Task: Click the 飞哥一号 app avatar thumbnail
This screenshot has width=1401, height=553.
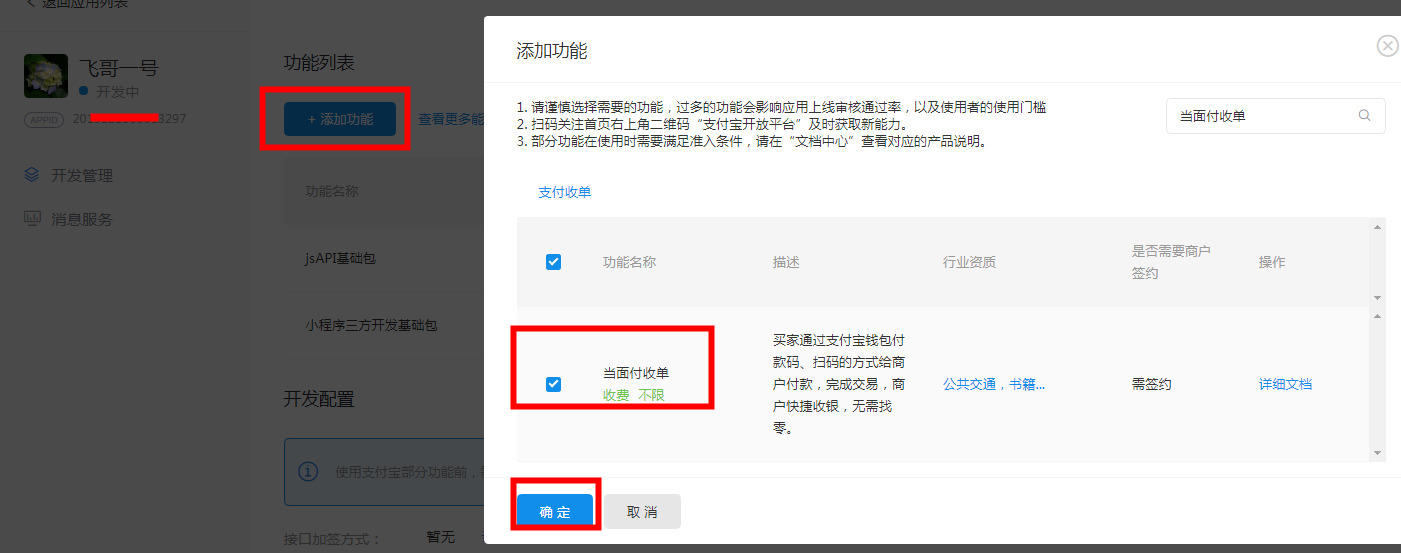Action: (46, 76)
